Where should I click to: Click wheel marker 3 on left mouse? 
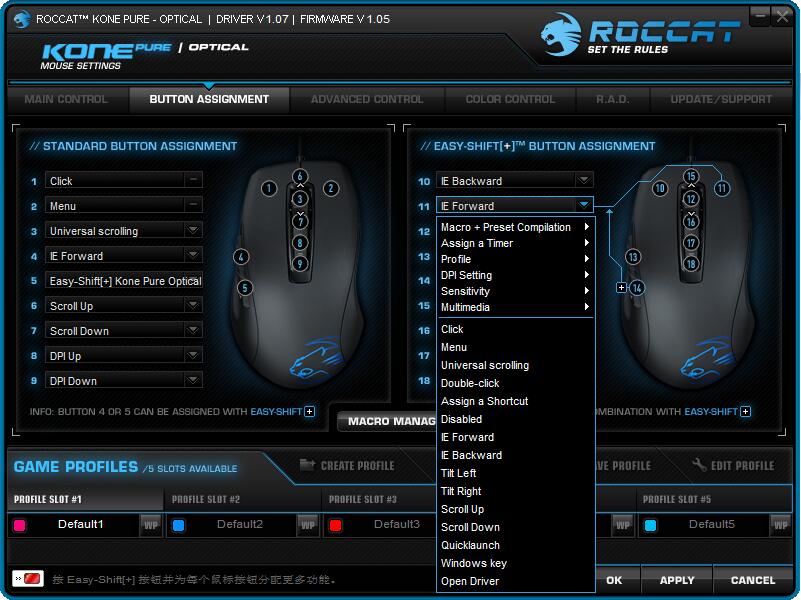click(300, 199)
